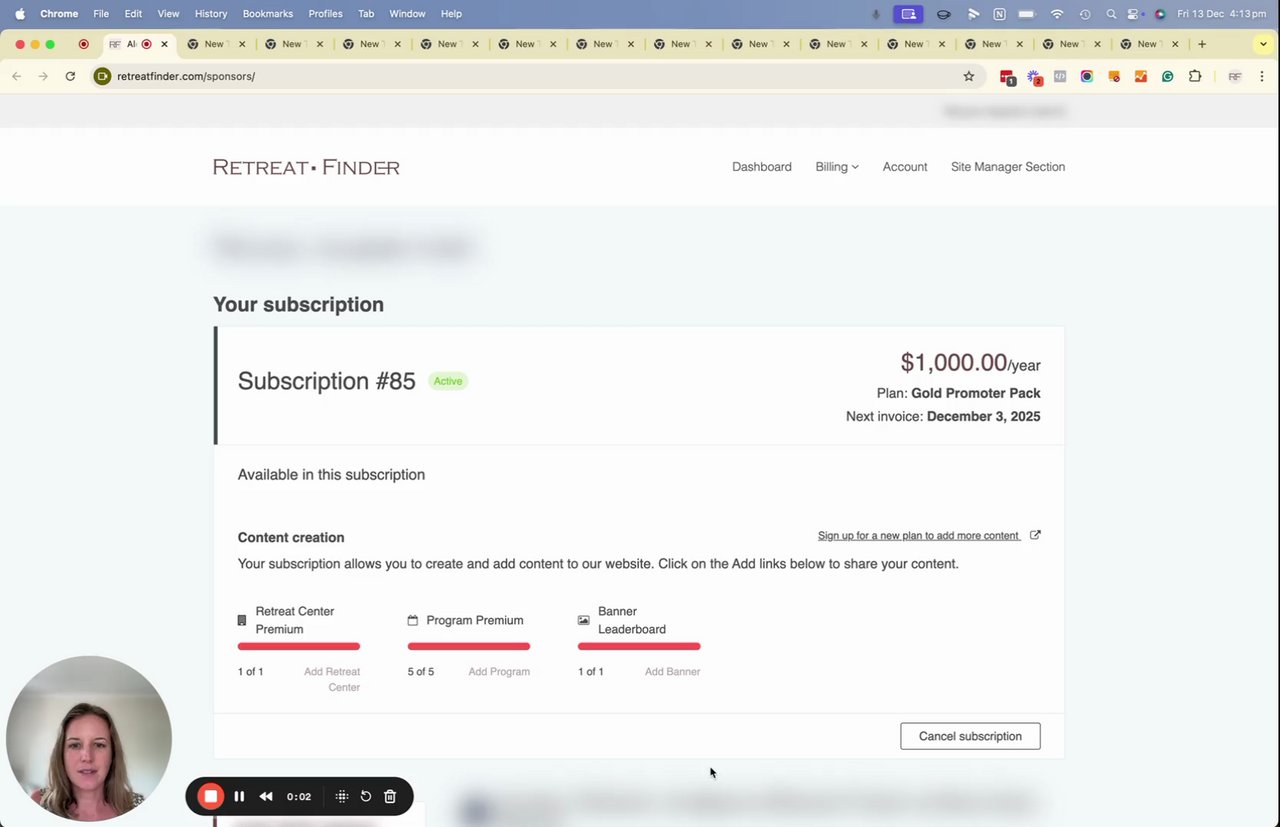Viewport: 1280px width, 827px height.
Task: Click the 0:02 recording timer
Action: point(299,796)
